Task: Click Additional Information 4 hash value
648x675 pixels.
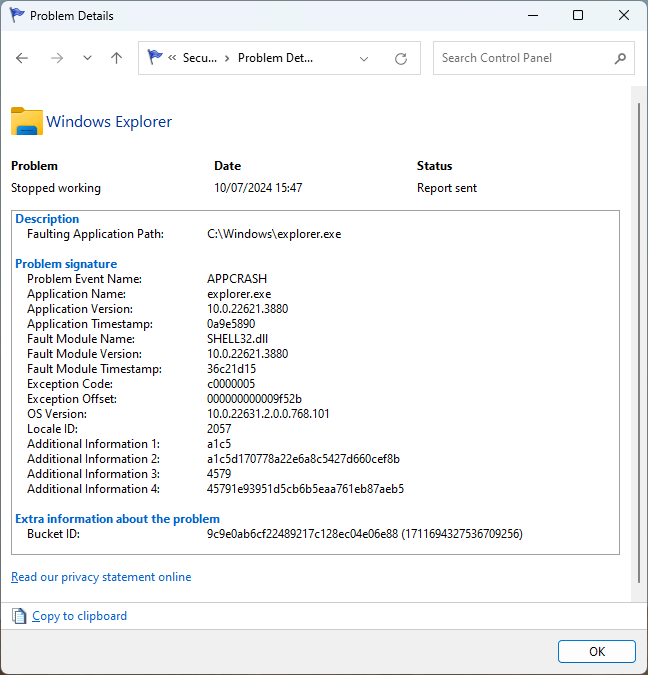Action: (x=306, y=489)
